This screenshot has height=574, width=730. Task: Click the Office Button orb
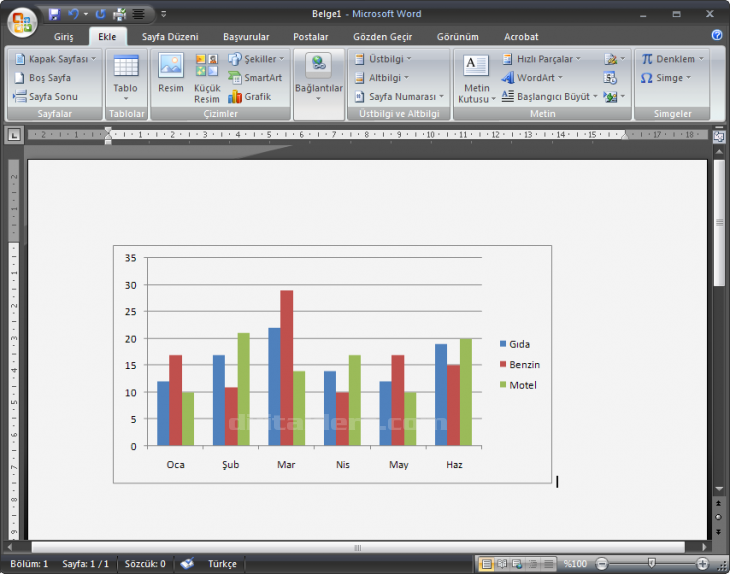tap(22, 22)
